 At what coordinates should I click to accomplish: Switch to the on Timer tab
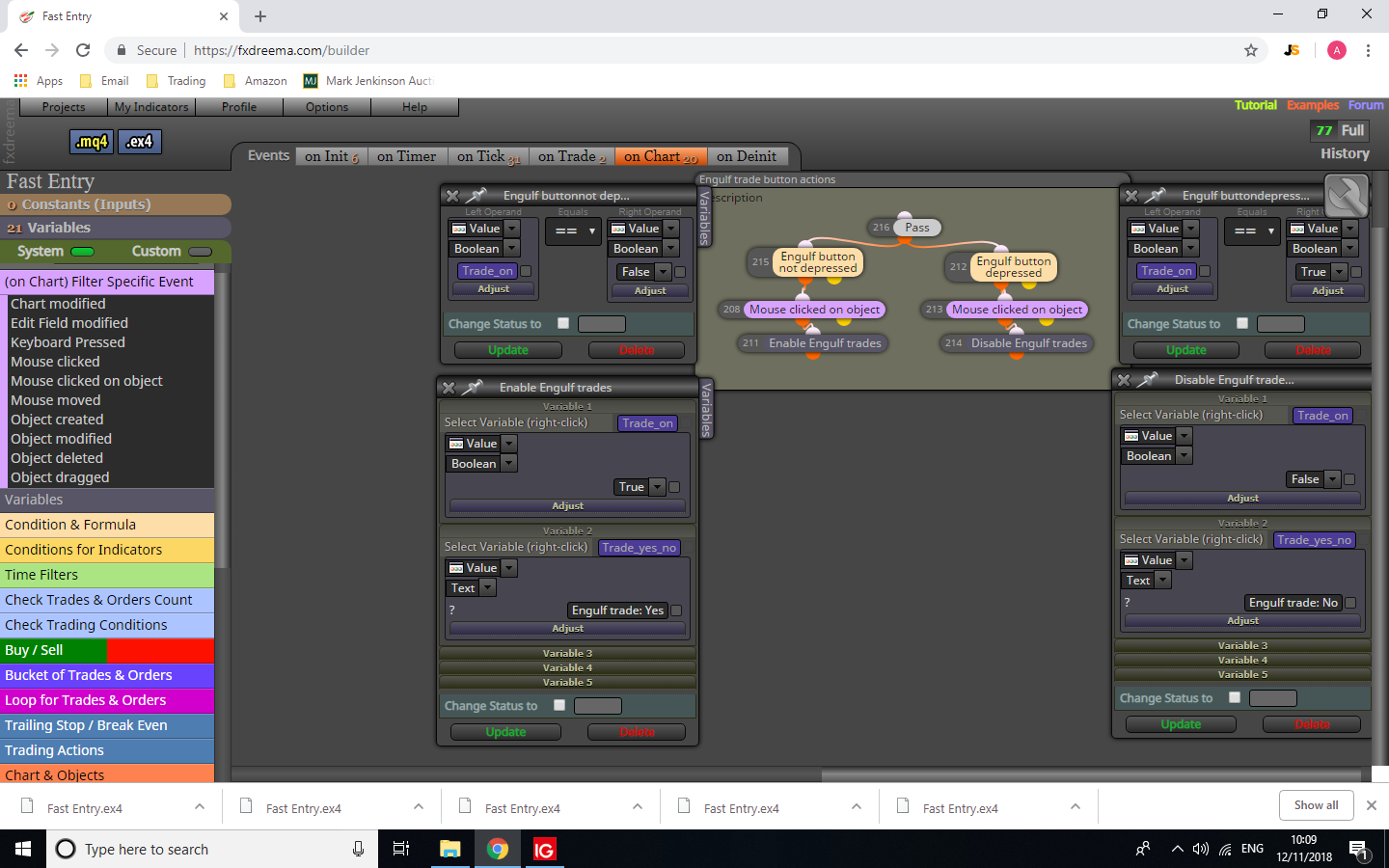406,156
